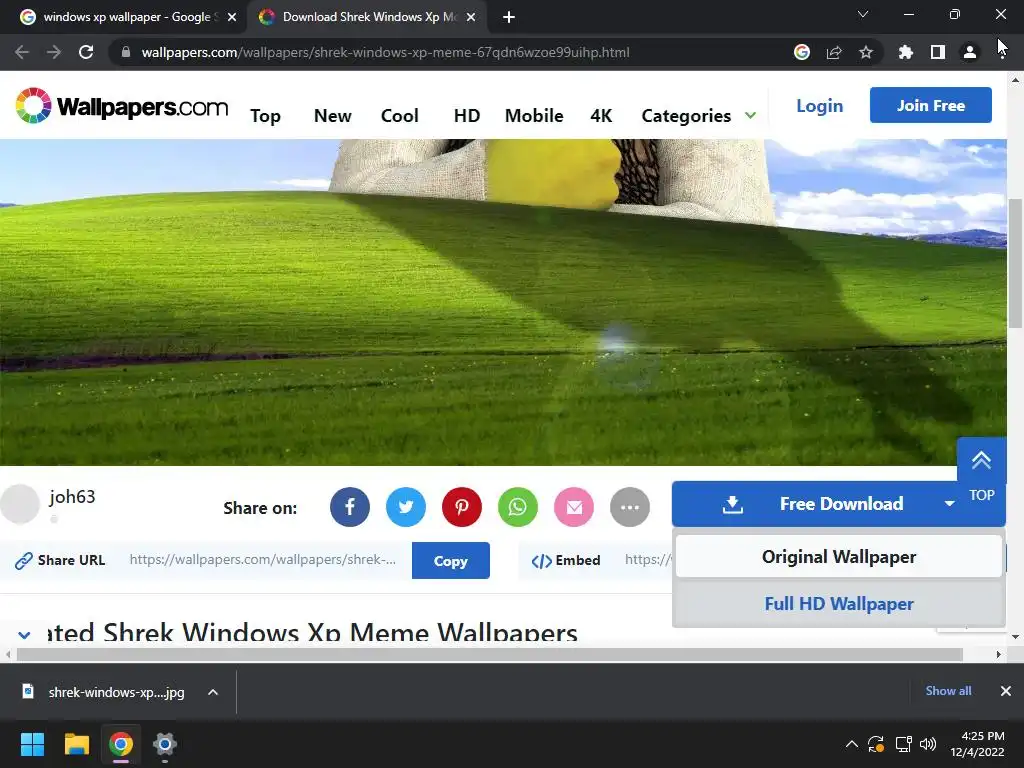Share wallpaper on Facebook
This screenshot has width=1024, height=768.
[349, 507]
